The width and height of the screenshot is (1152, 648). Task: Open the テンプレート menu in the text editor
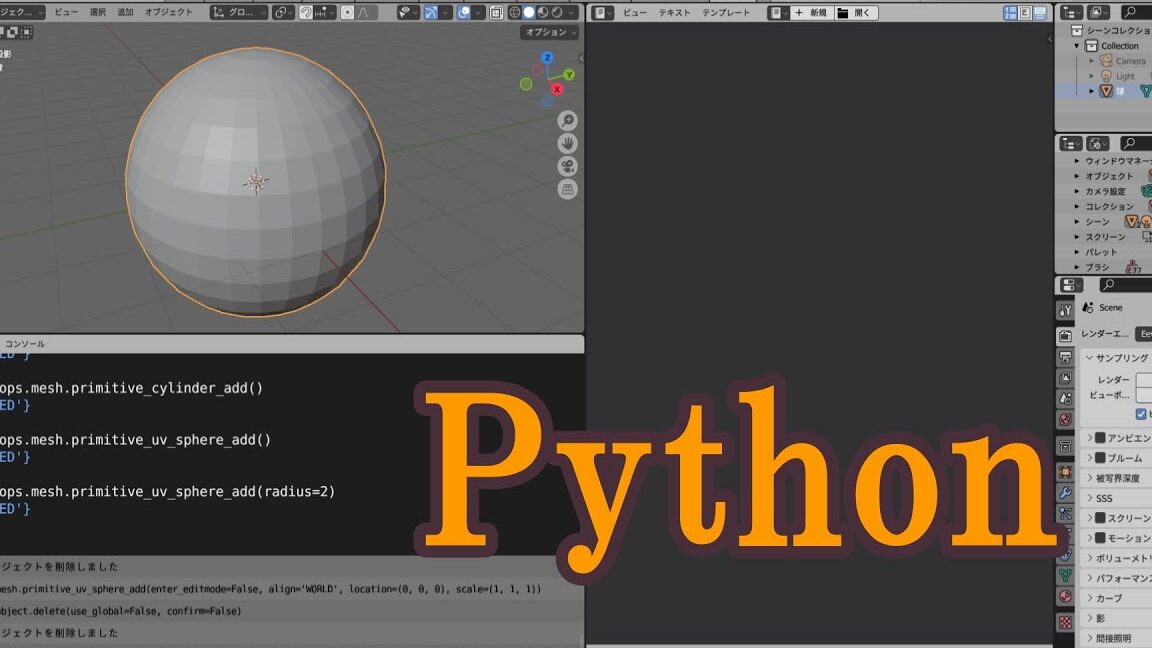[726, 13]
